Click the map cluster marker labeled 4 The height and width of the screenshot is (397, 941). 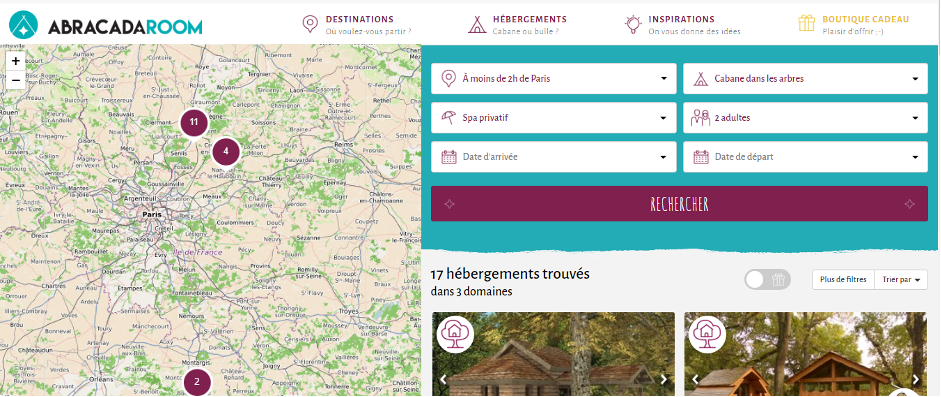click(226, 151)
